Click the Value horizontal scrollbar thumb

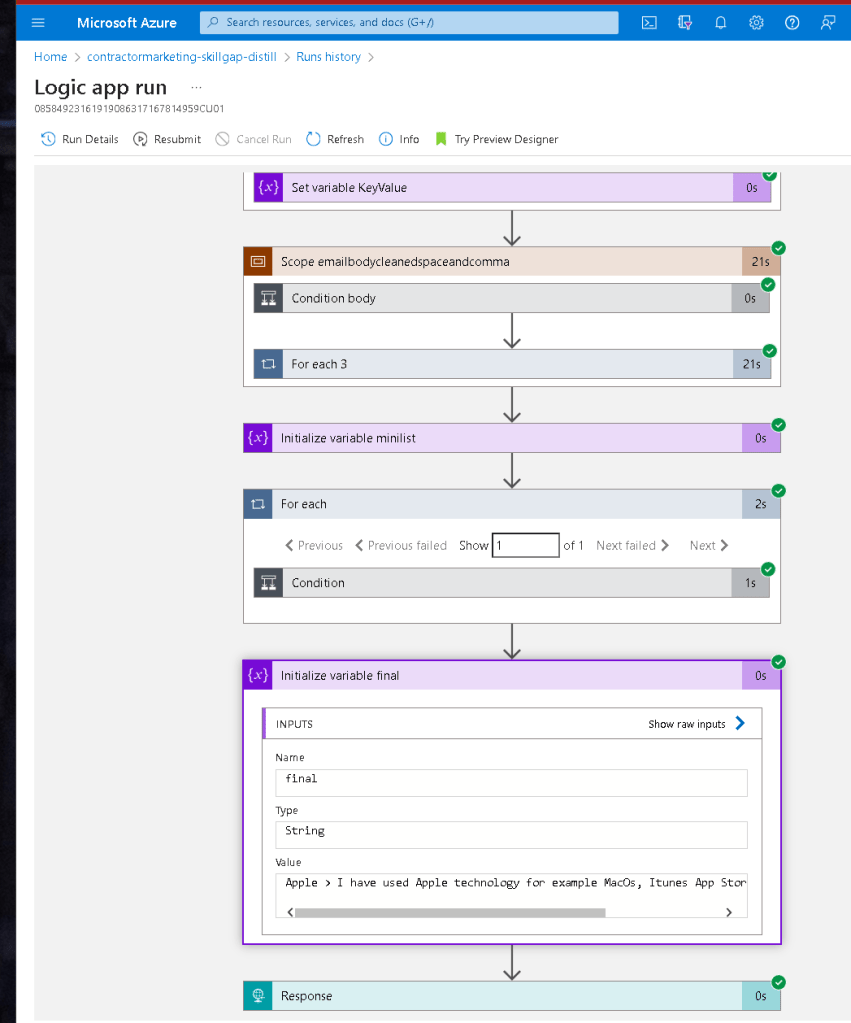point(450,913)
